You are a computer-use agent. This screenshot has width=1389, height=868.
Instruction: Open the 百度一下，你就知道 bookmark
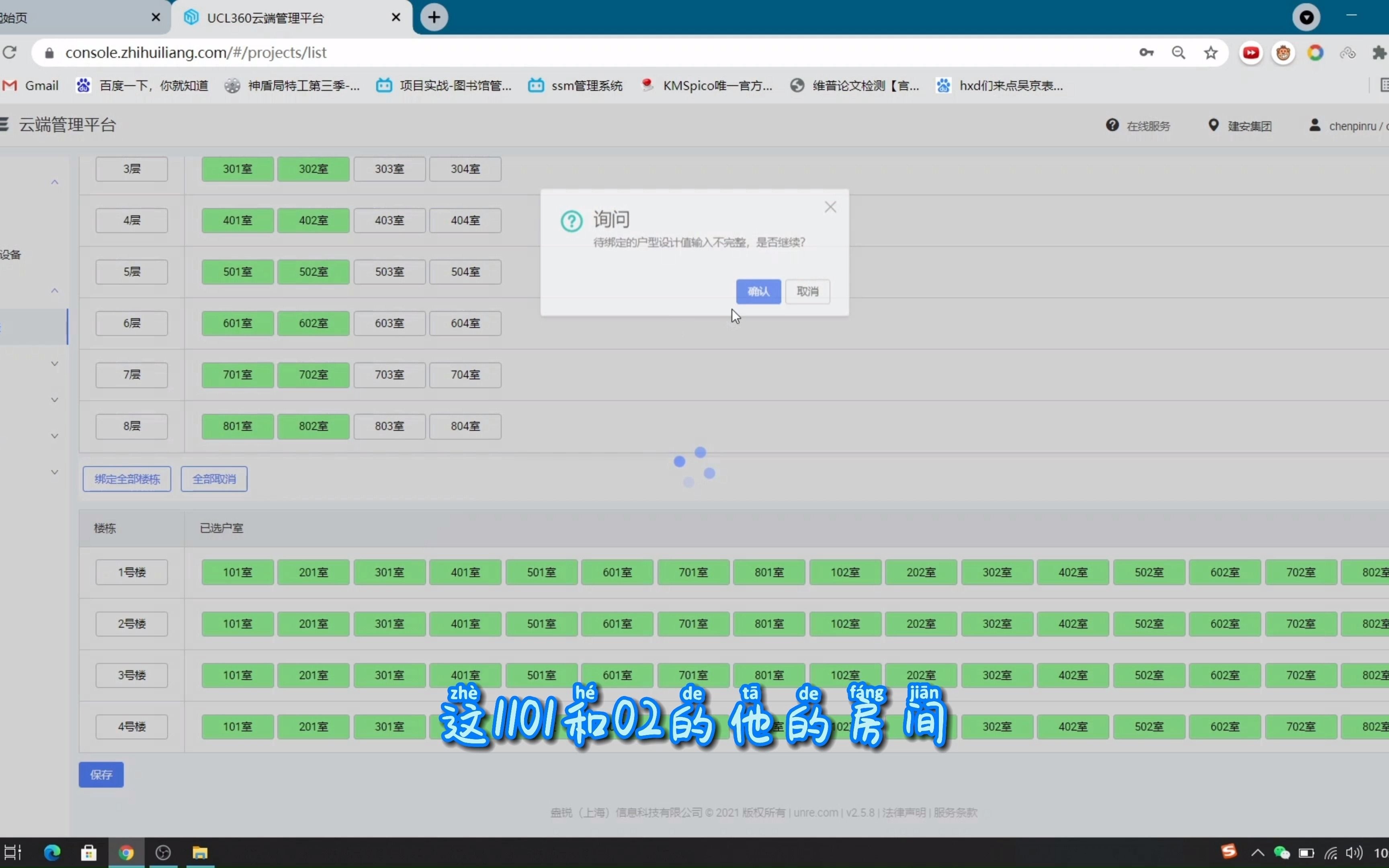tap(142, 86)
